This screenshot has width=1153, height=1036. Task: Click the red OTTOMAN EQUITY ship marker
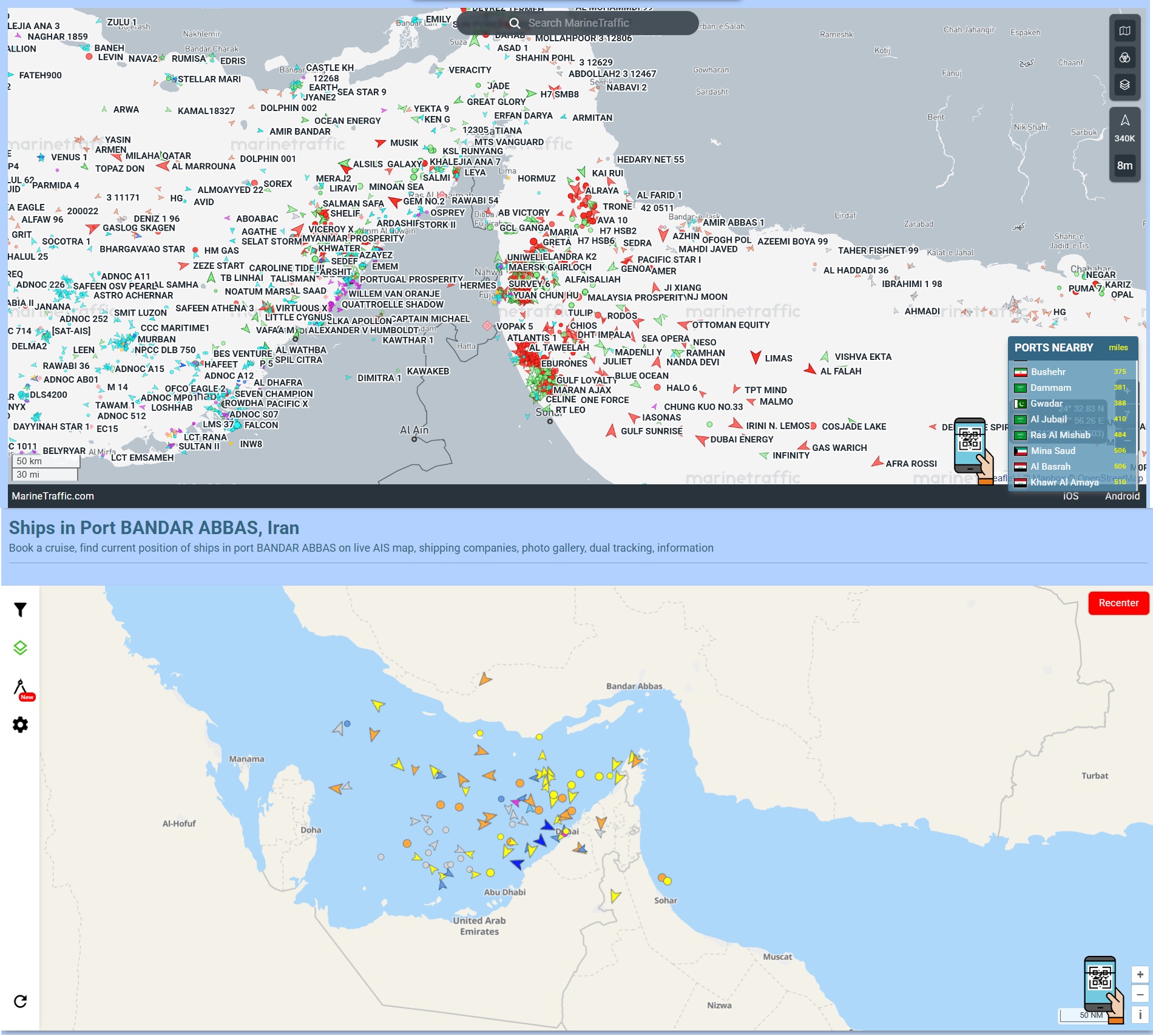685,325
